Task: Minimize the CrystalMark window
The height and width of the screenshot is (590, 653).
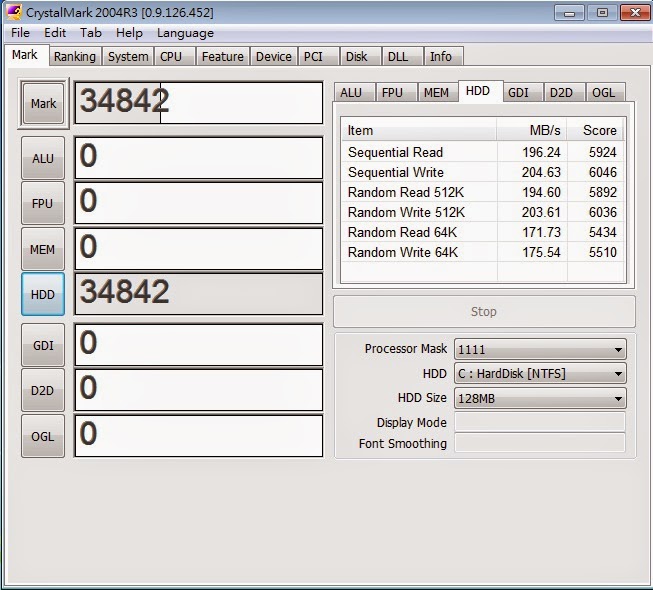Action: 569,12
